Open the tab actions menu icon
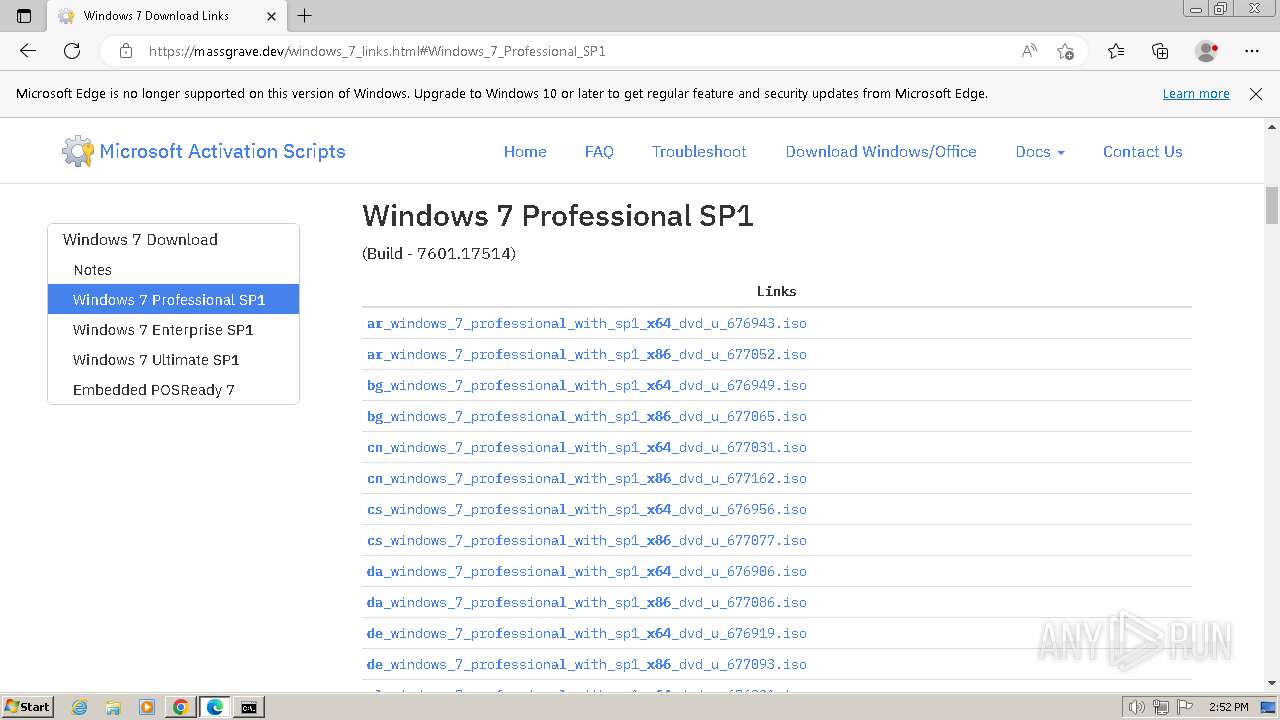The image size is (1280, 720). click(24, 16)
